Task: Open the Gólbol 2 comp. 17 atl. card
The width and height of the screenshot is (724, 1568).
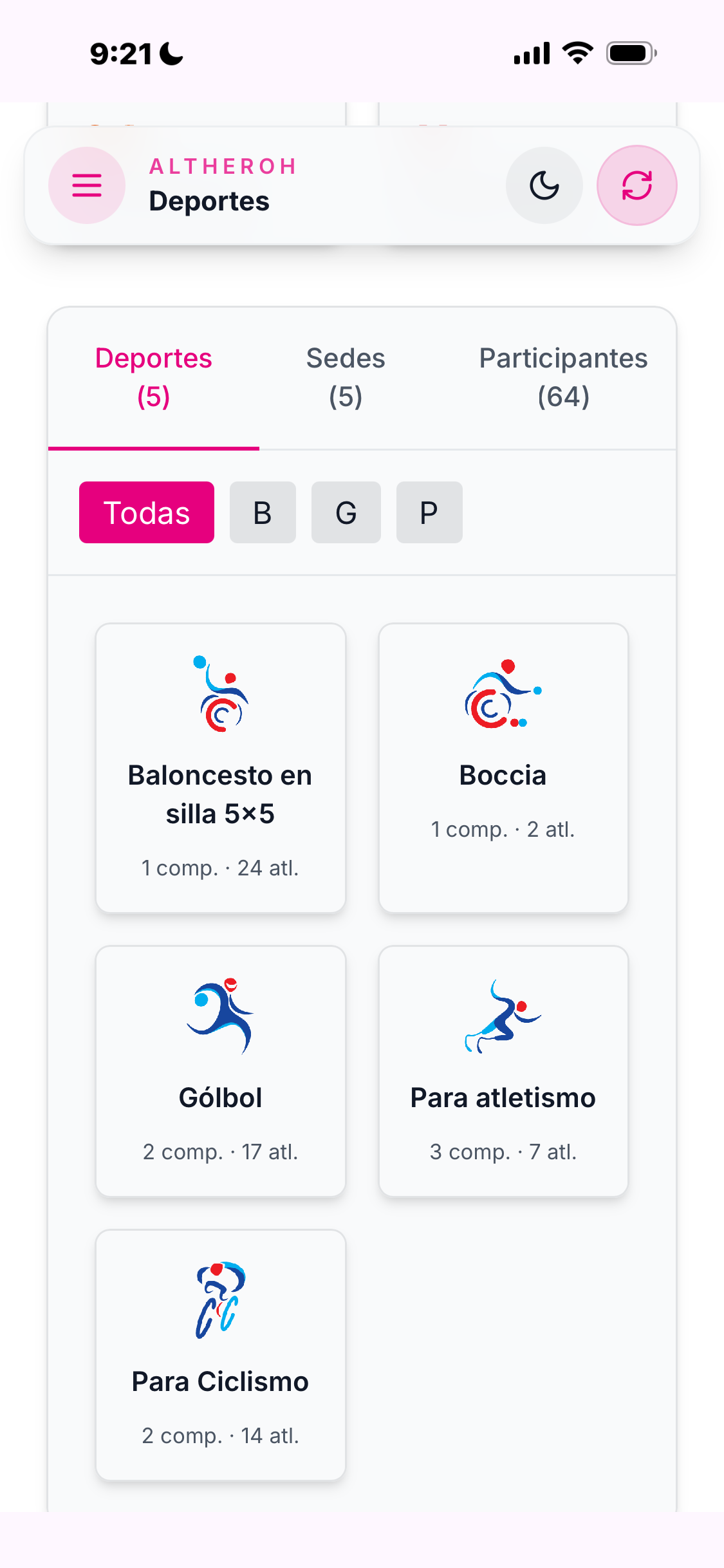Action: (x=221, y=1071)
